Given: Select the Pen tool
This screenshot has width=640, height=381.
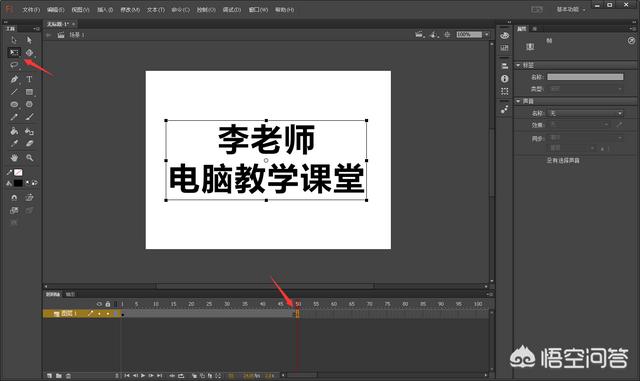Looking at the screenshot, I should point(14,79).
